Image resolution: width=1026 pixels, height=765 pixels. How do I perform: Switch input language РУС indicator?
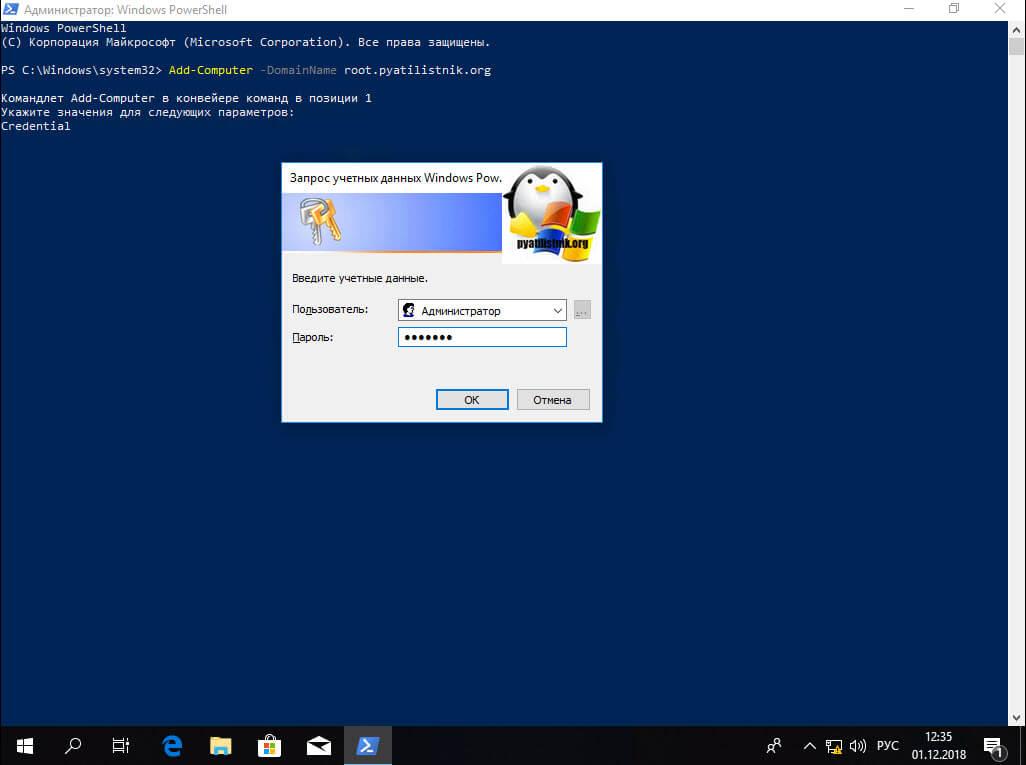(x=888, y=745)
